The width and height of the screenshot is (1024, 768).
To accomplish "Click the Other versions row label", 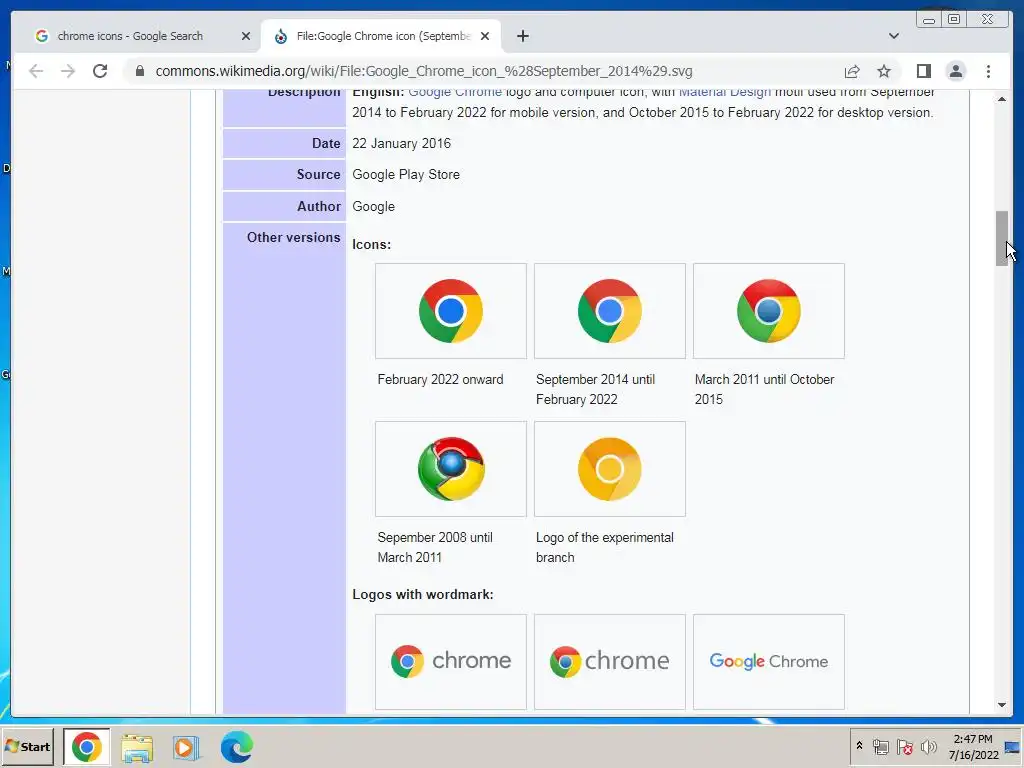I will (x=293, y=238).
